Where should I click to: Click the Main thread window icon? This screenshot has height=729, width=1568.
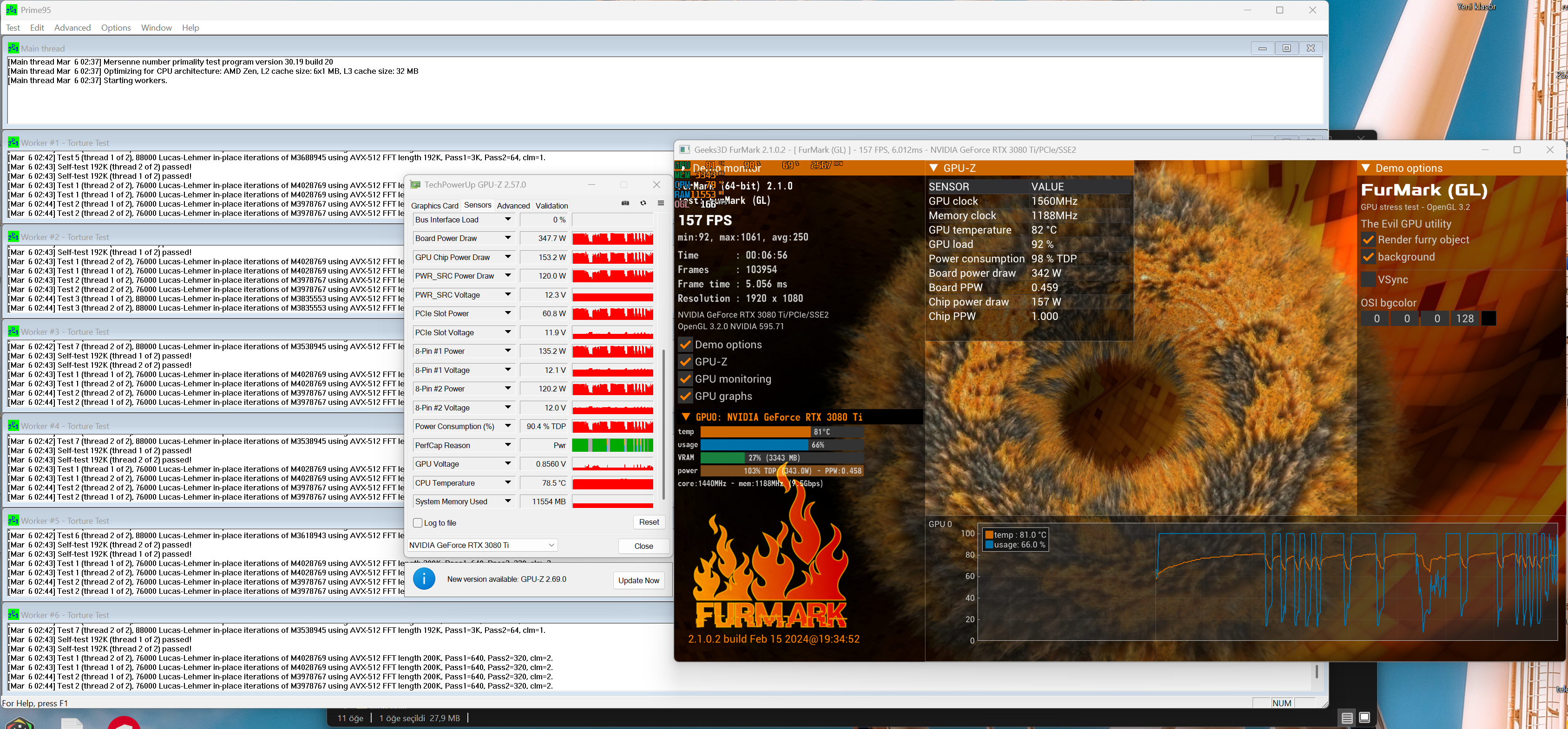point(13,48)
